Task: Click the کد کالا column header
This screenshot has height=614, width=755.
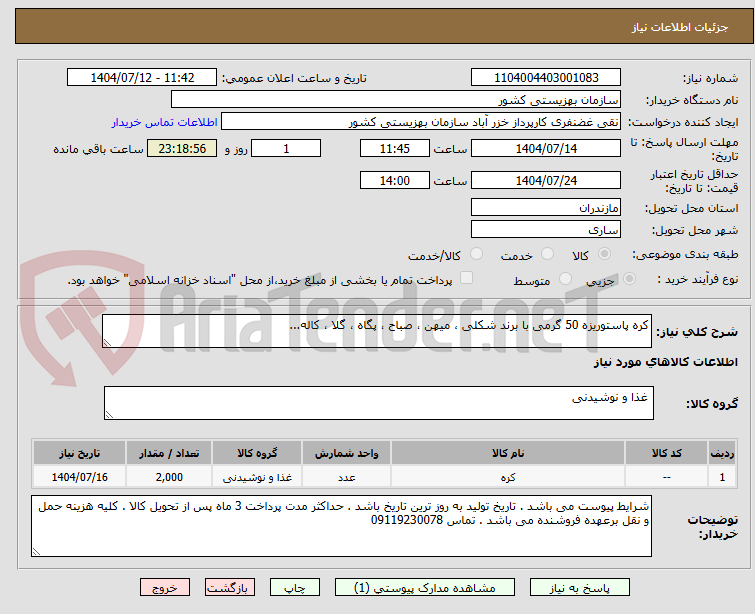Action: 666,453
